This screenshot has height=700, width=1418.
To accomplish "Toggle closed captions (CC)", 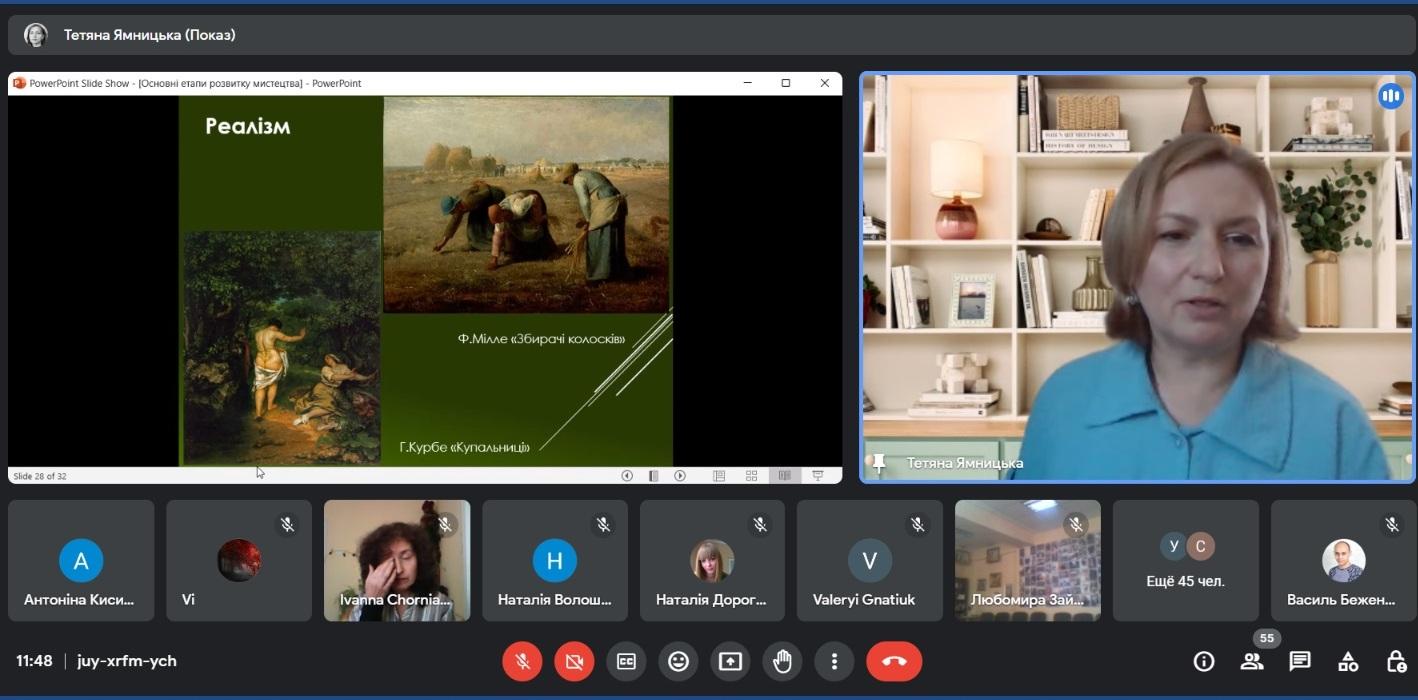I will [626, 661].
